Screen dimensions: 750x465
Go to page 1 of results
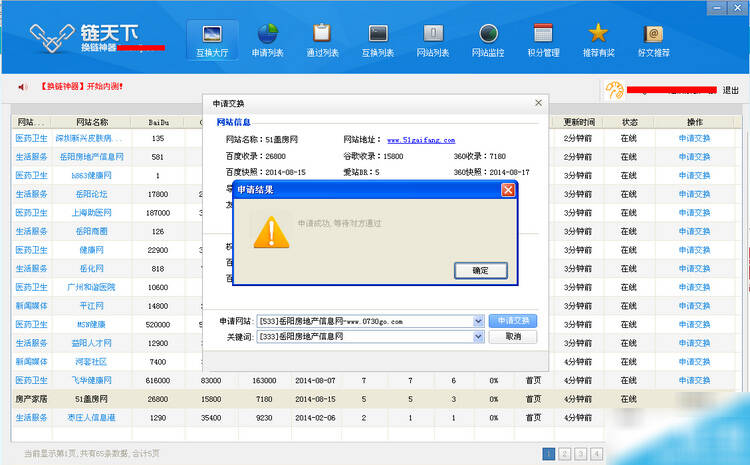(x=549, y=454)
